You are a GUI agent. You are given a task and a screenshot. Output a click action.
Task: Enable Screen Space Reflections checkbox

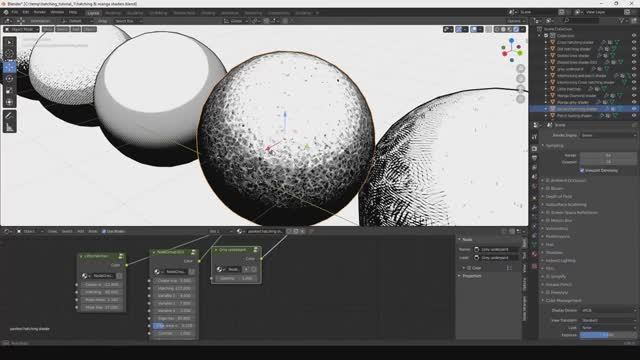(548, 213)
